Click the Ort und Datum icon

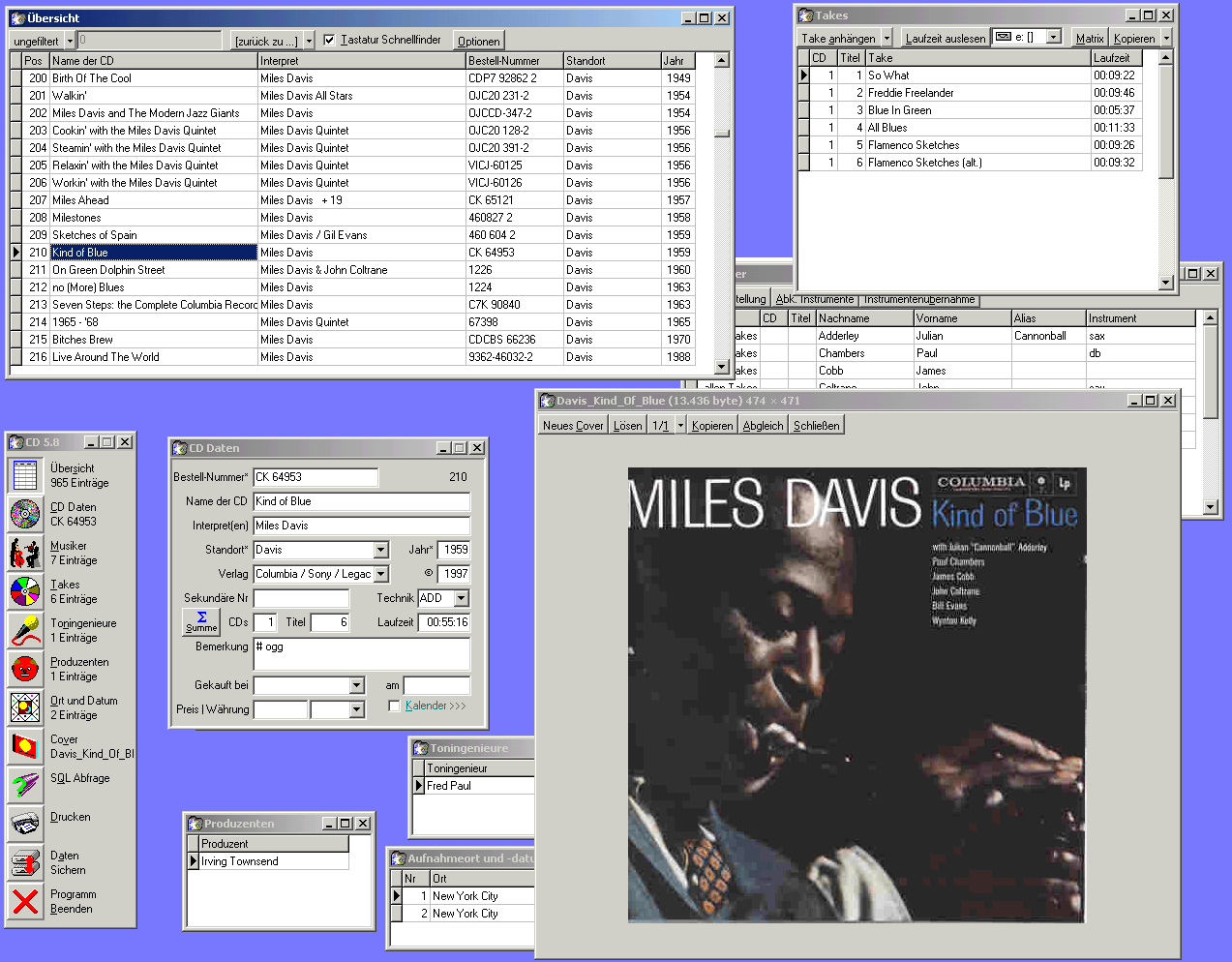[x=25, y=707]
